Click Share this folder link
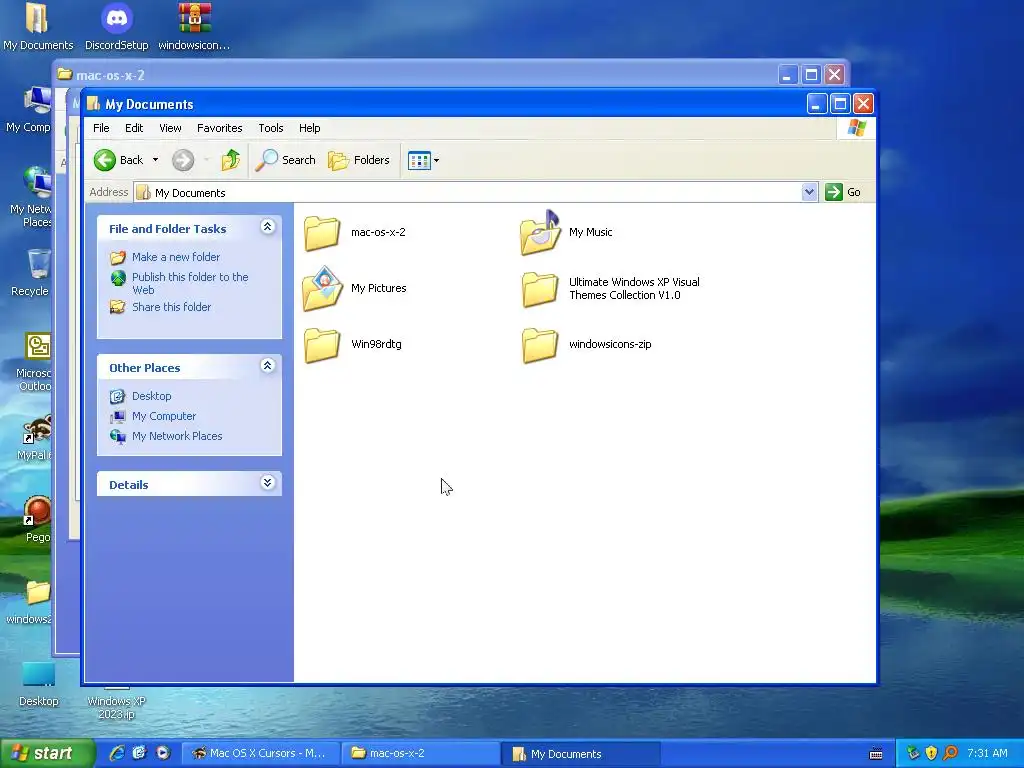Image resolution: width=1024 pixels, height=768 pixels. click(x=171, y=307)
